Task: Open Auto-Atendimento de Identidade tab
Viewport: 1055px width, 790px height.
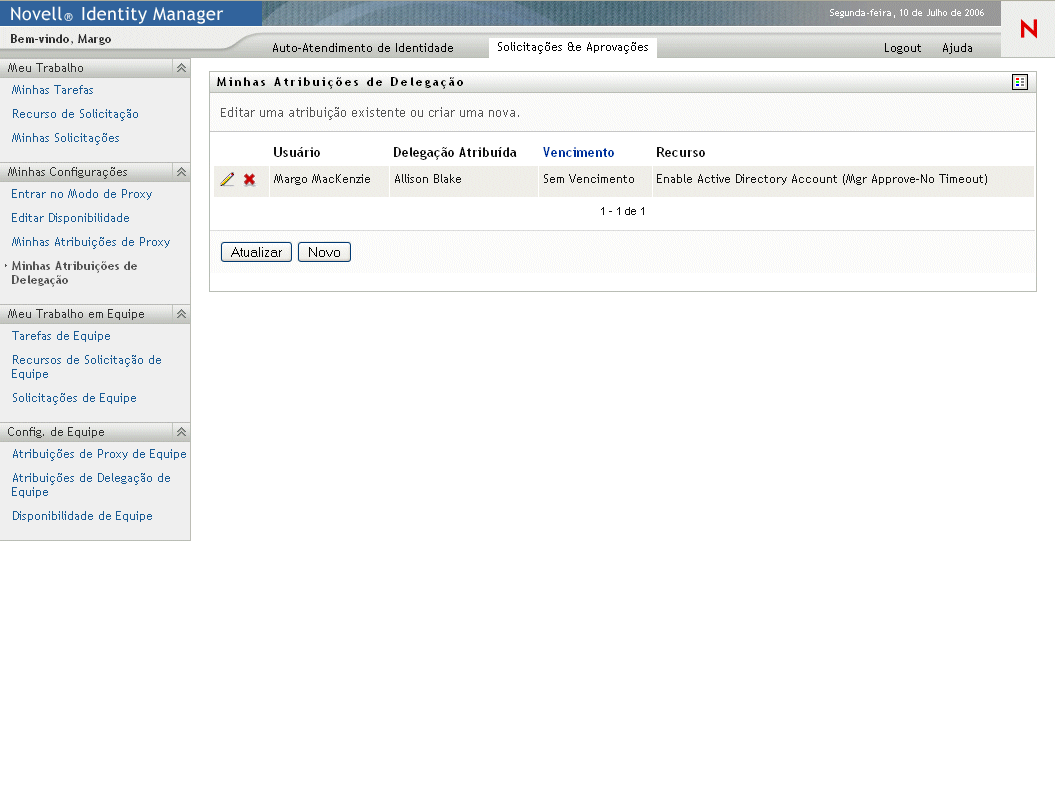Action: coord(363,48)
